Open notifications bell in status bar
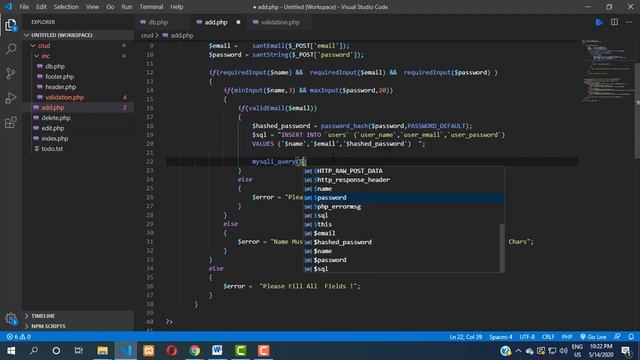640x360 pixels. pyautogui.click(x=631, y=337)
